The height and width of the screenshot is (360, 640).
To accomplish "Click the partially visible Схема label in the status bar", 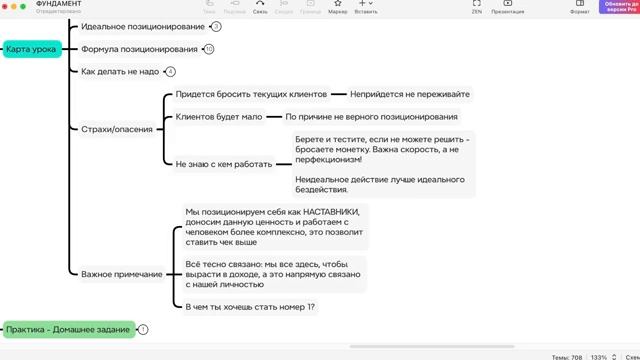I will pyautogui.click(x=633, y=357).
